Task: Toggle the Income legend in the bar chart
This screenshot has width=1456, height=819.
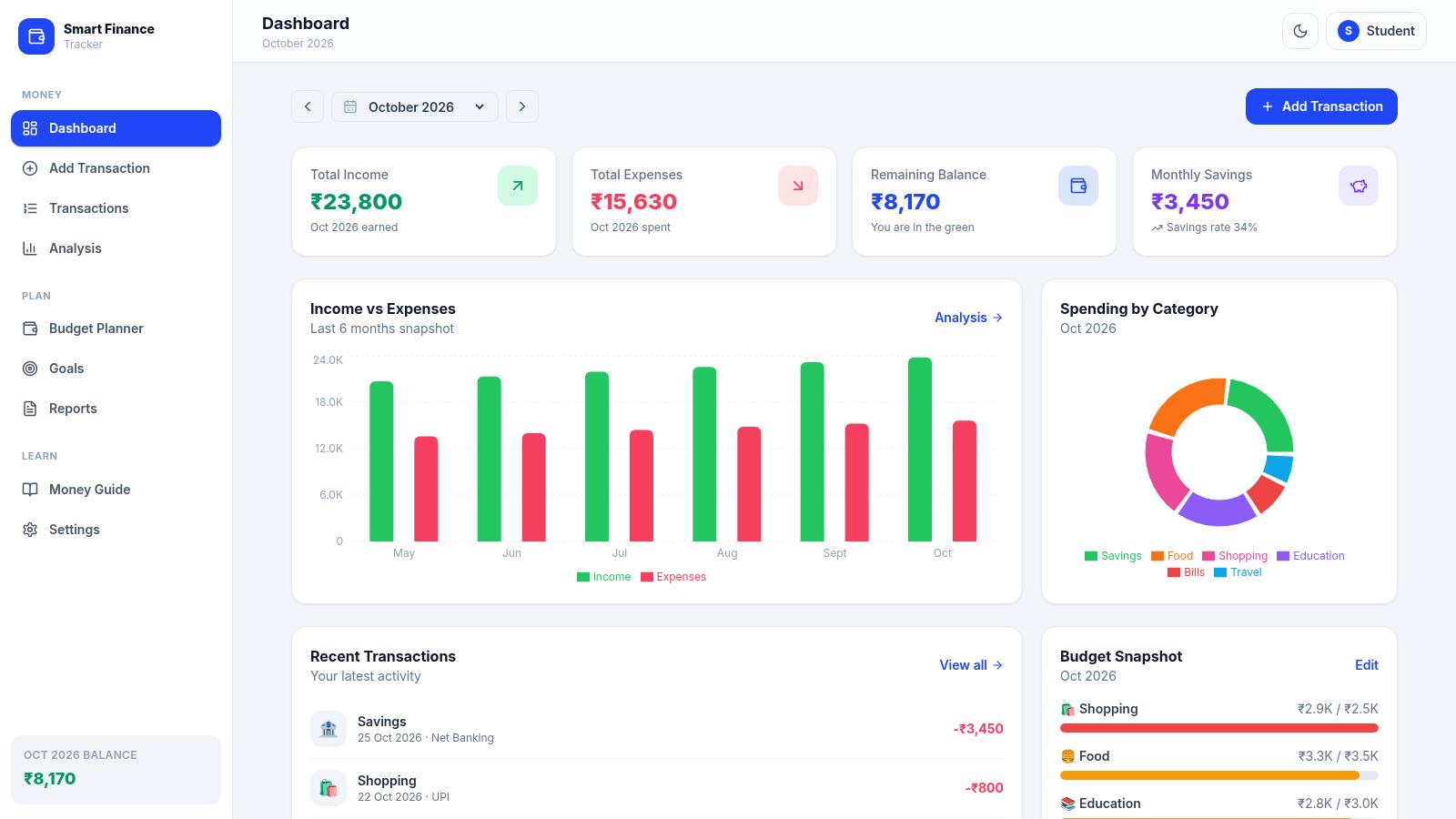Action: click(x=604, y=577)
